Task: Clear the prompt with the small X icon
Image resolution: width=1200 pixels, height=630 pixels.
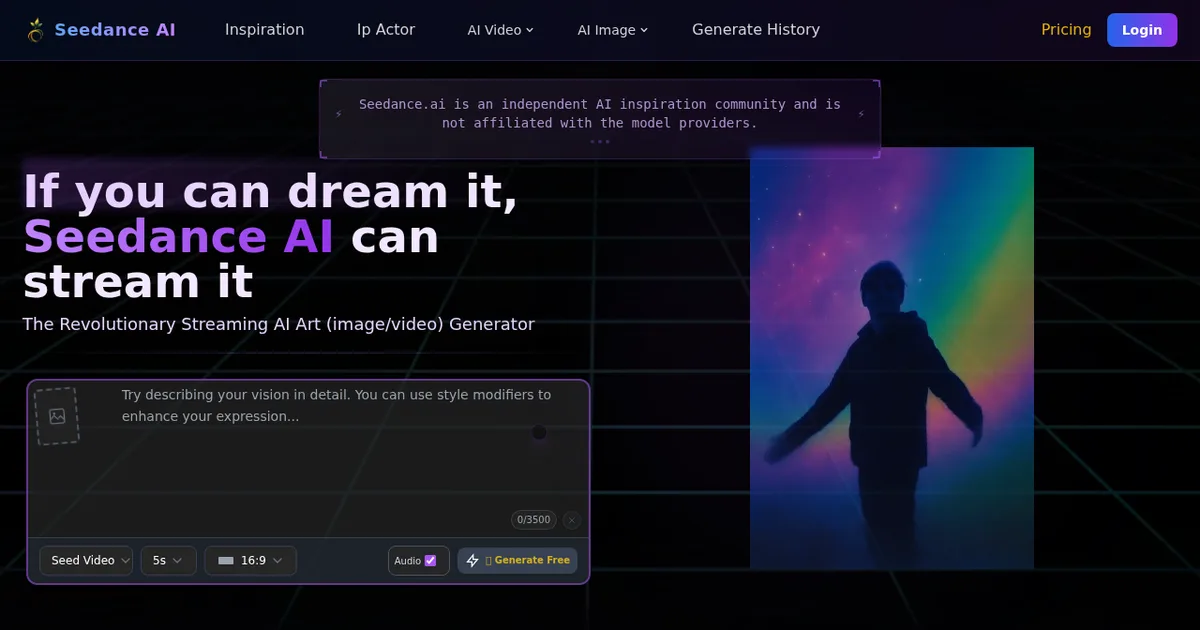Action: (x=571, y=520)
